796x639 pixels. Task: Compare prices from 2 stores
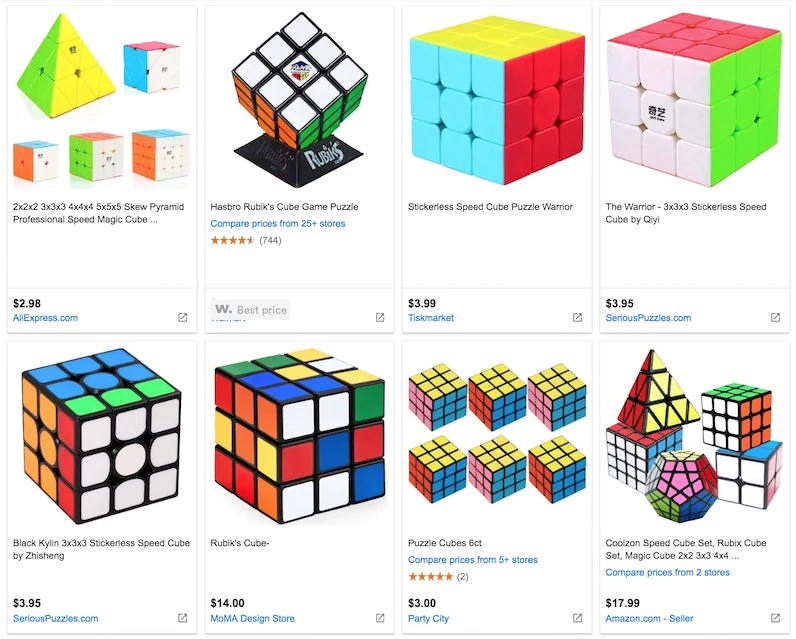[x=667, y=573]
